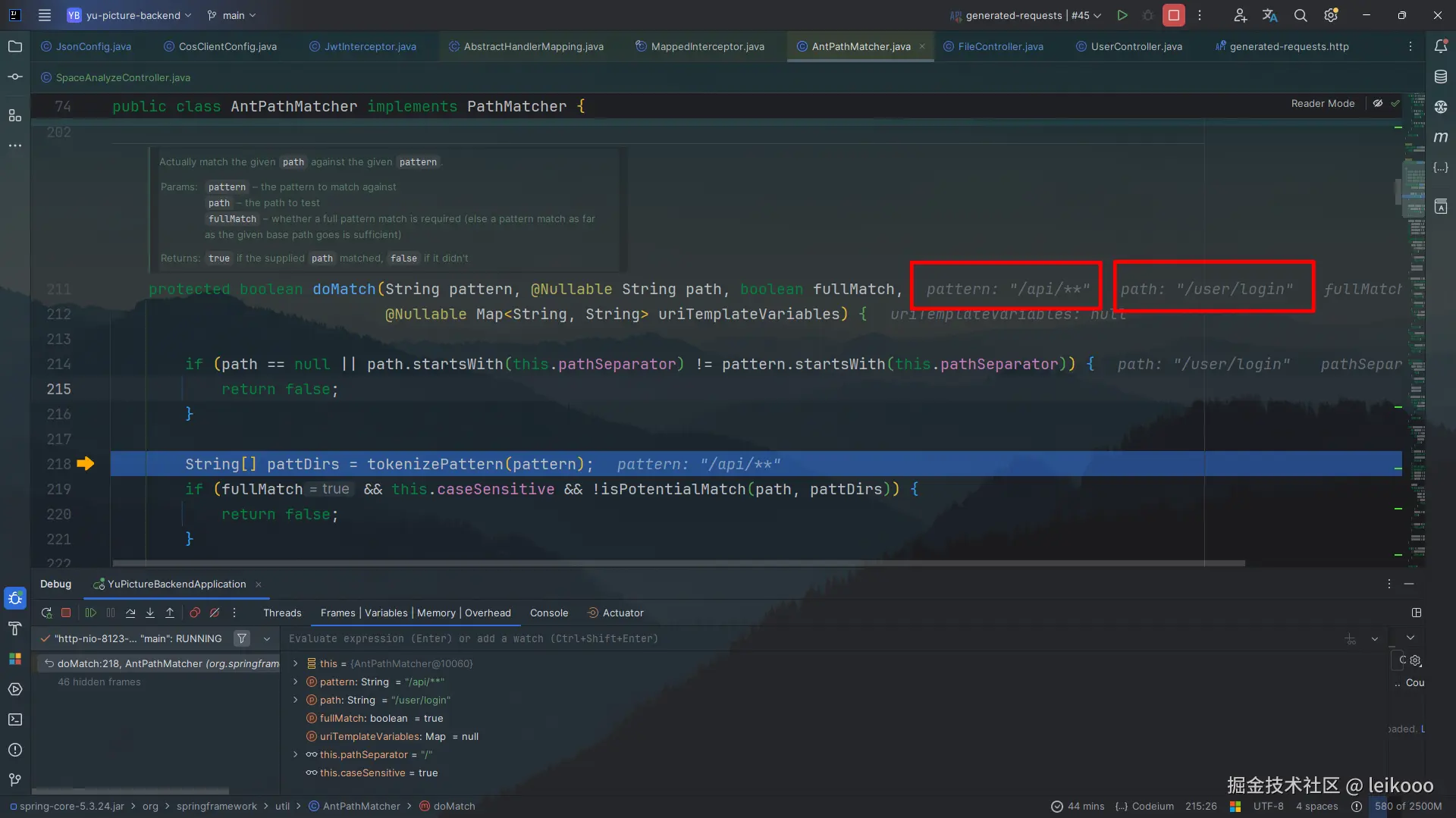Open Search Everywhere
Viewport: 1456px width, 818px height.
point(1301,15)
